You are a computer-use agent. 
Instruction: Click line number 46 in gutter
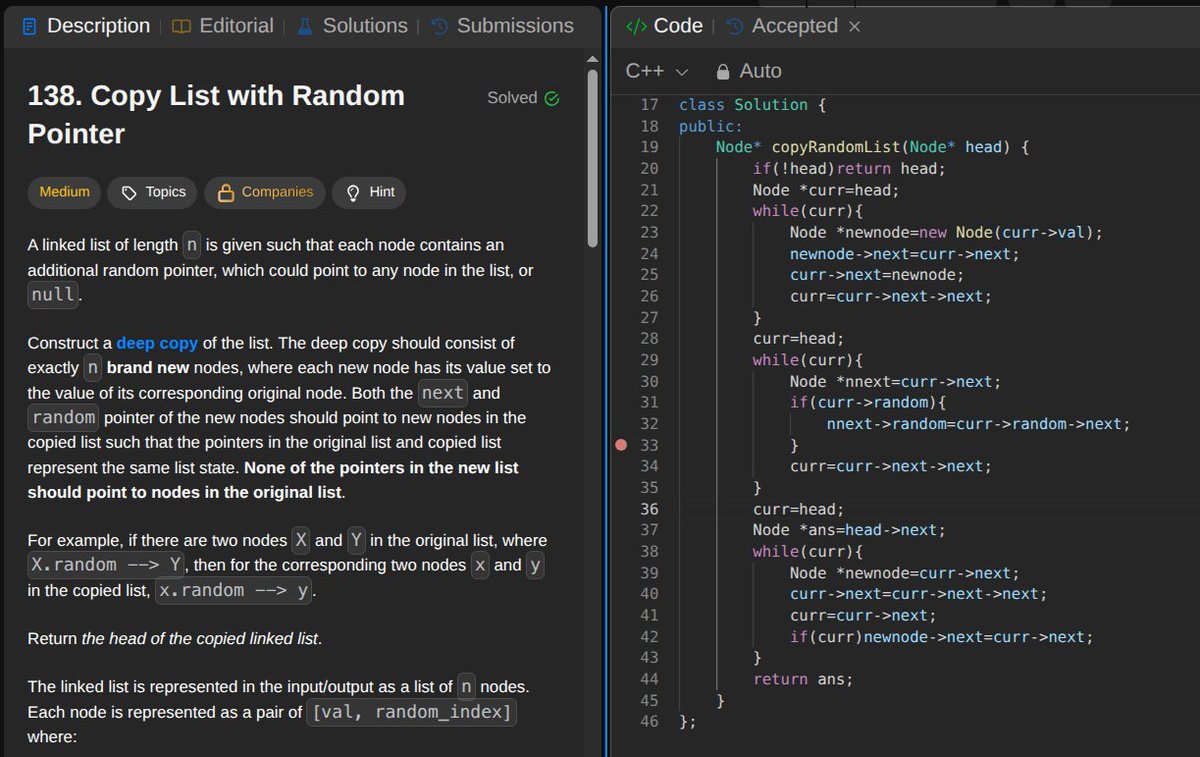pos(649,721)
